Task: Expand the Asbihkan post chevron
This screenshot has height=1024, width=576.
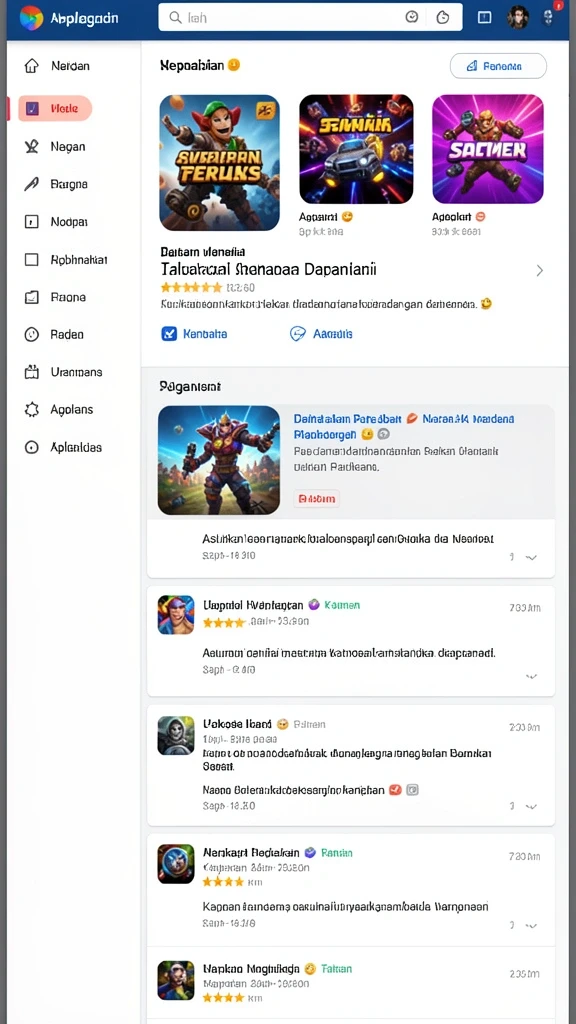Action: [532, 558]
